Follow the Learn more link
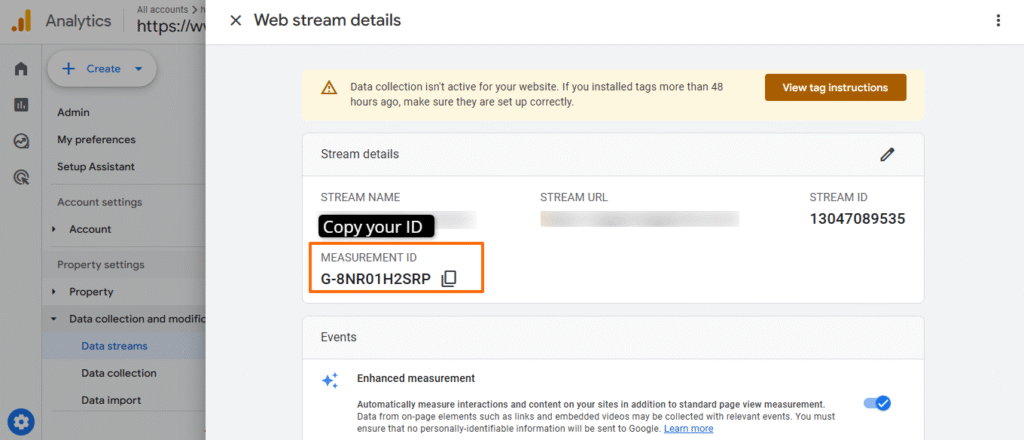This screenshot has height=440, width=1024. tap(688, 428)
